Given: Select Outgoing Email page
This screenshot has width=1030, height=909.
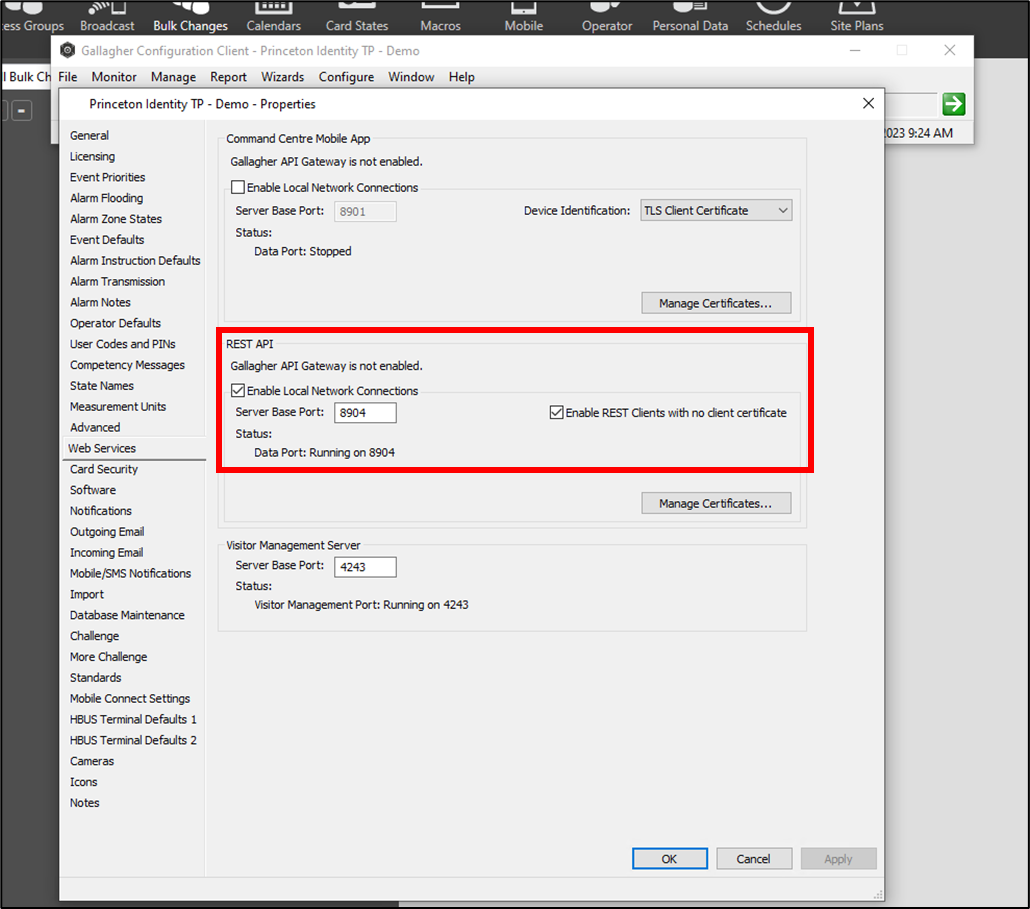Looking at the screenshot, I should click(x=107, y=531).
